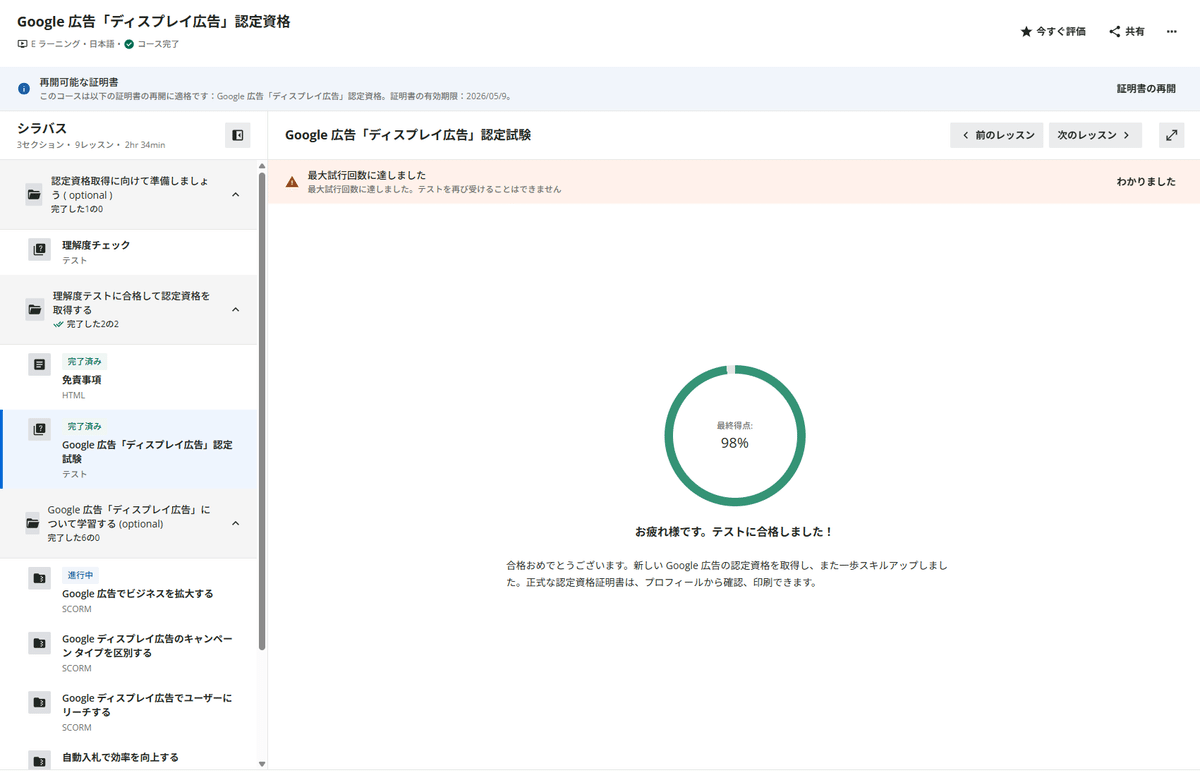Go to next lesson with 次のレッスン

click(1095, 135)
